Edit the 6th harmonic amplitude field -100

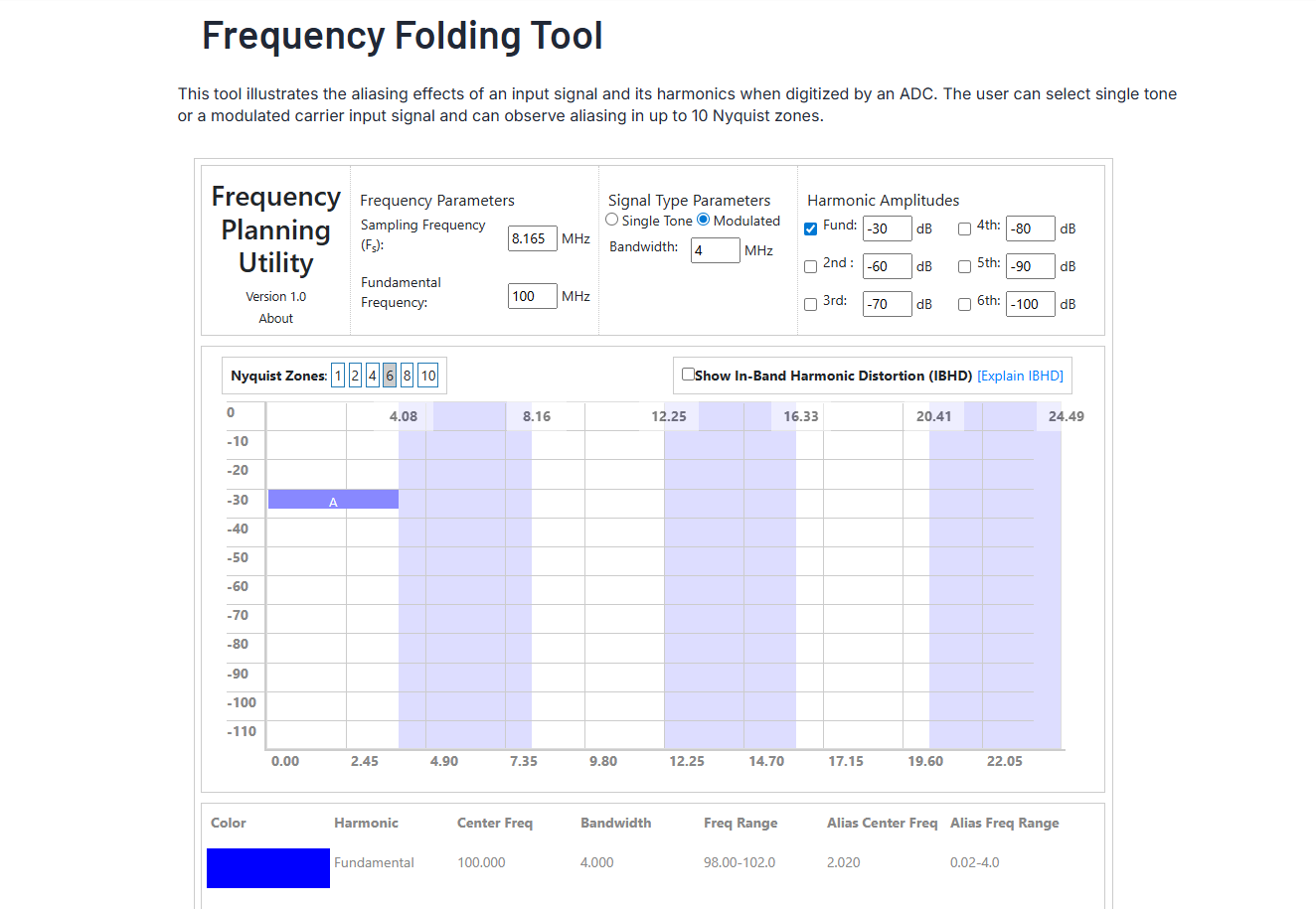coord(1030,304)
